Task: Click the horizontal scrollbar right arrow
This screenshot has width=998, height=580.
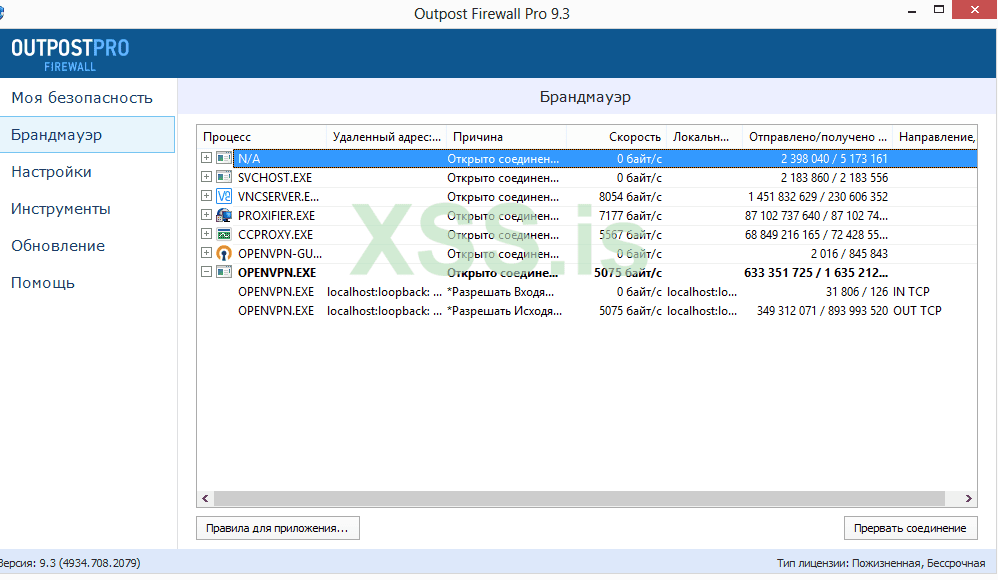Action: point(969,499)
